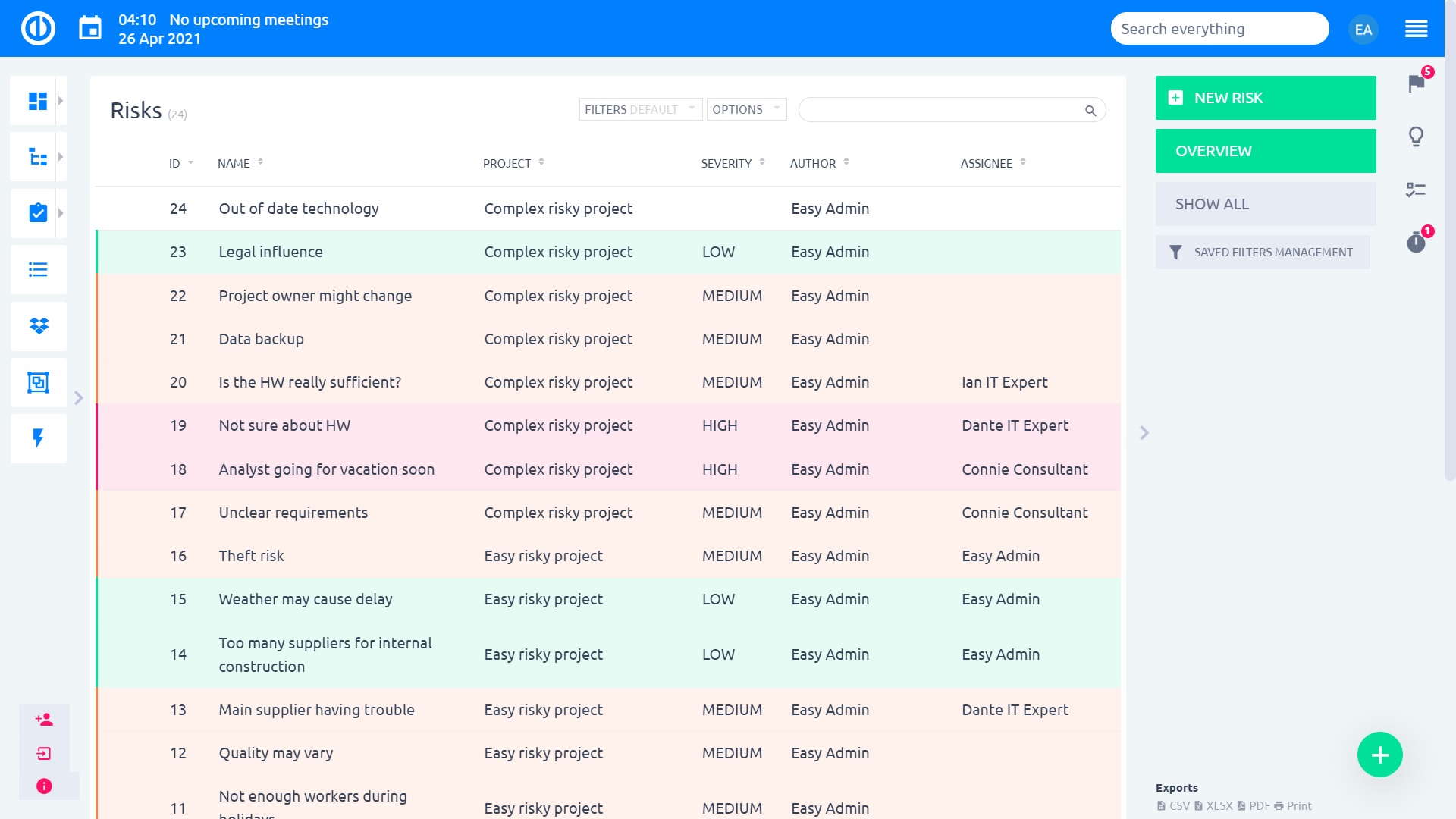Image resolution: width=1456 pixels, height=819 pixels.
Task: Expand the Filters Default dropdown
Action: point(640,109)
